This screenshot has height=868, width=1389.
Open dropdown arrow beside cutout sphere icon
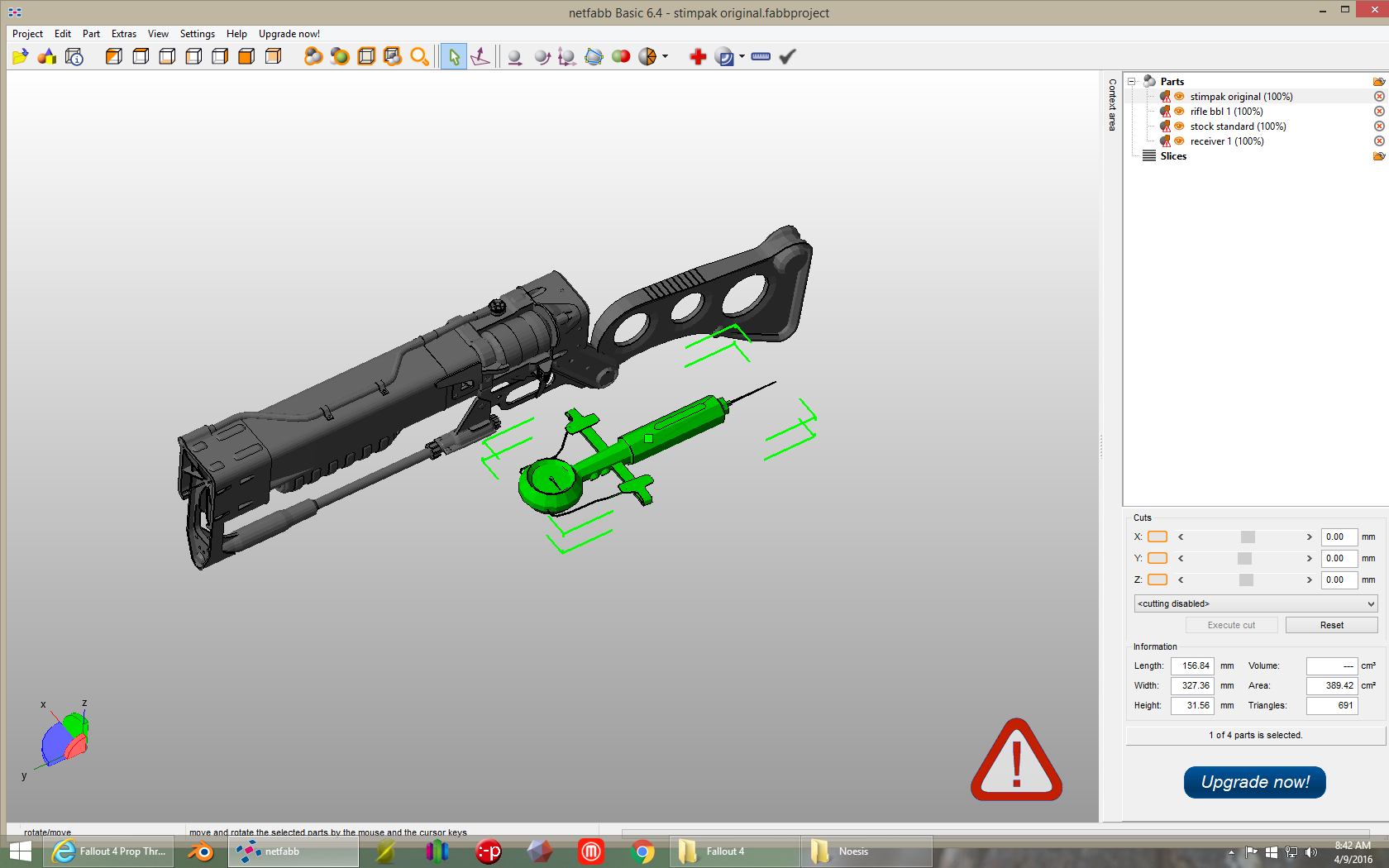pos(665,56)
